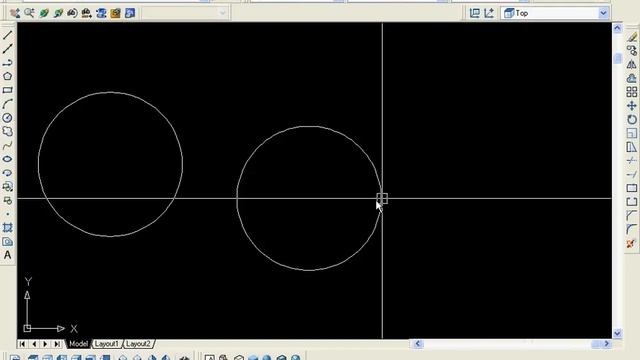Click vertical scrollbar down arrow

(x=617, y=333)
